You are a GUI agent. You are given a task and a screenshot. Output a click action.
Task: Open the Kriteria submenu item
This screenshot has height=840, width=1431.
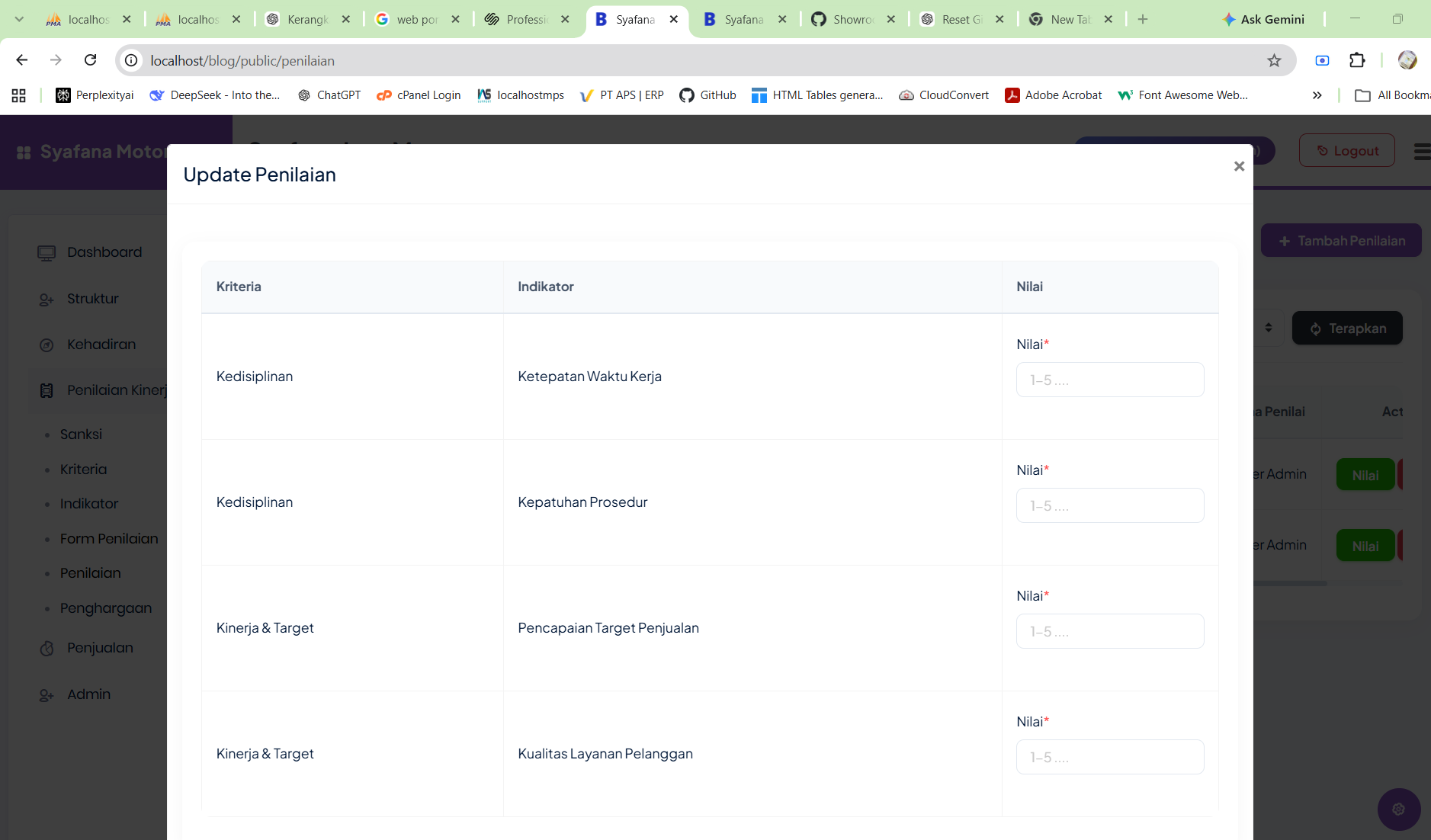(83, 470)
